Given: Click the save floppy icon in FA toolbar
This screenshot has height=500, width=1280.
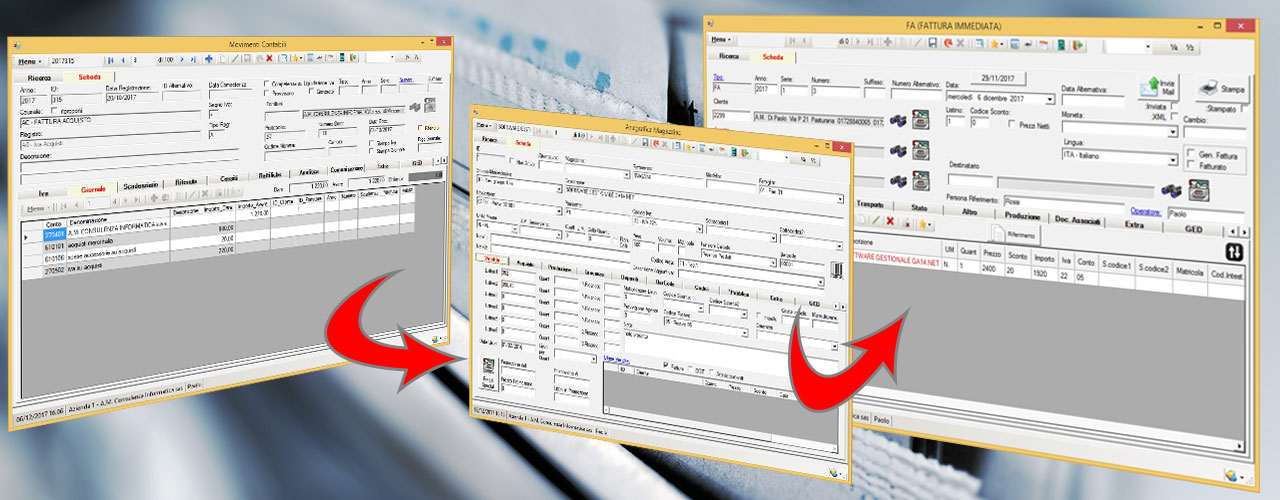Looking at the screenshot, I should coord(932,42).
